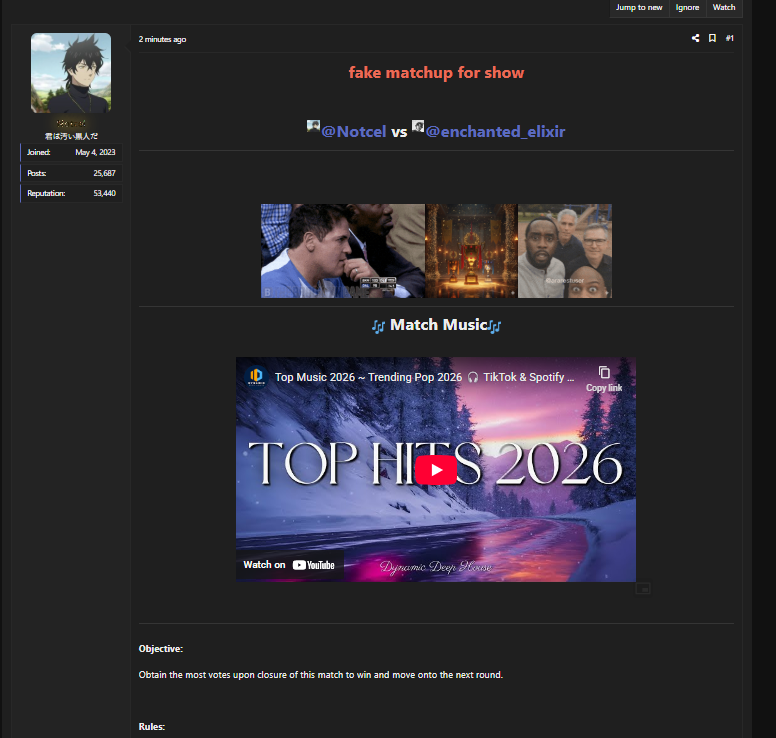Click the small avatar beside @Notcel

313,127
